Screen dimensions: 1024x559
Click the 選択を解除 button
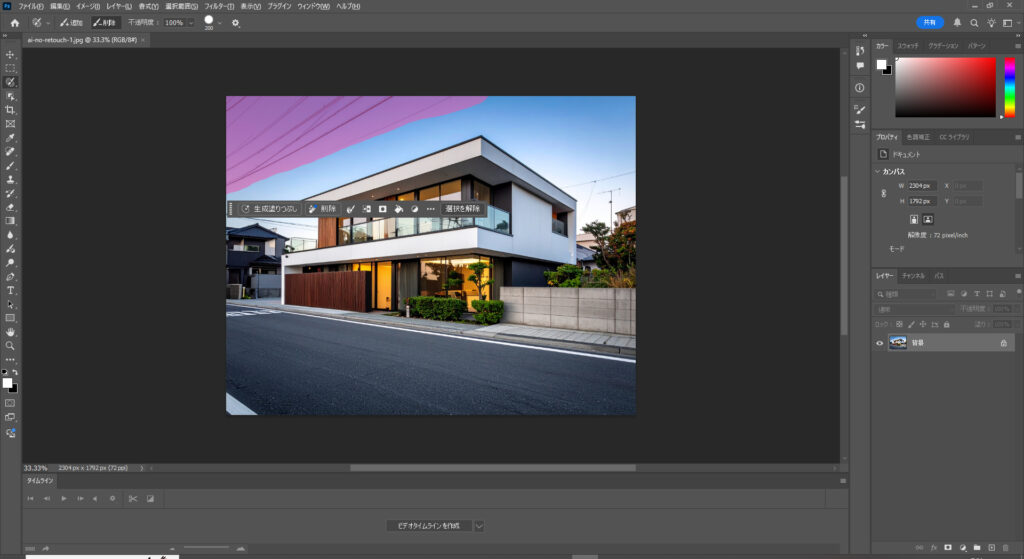point(463,209)
